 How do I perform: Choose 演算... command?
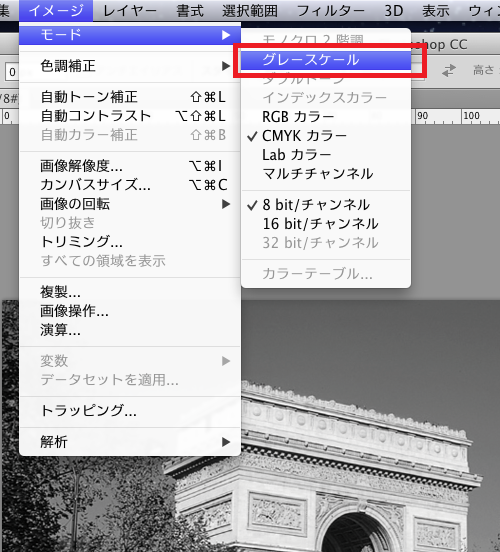click(130, 330)
